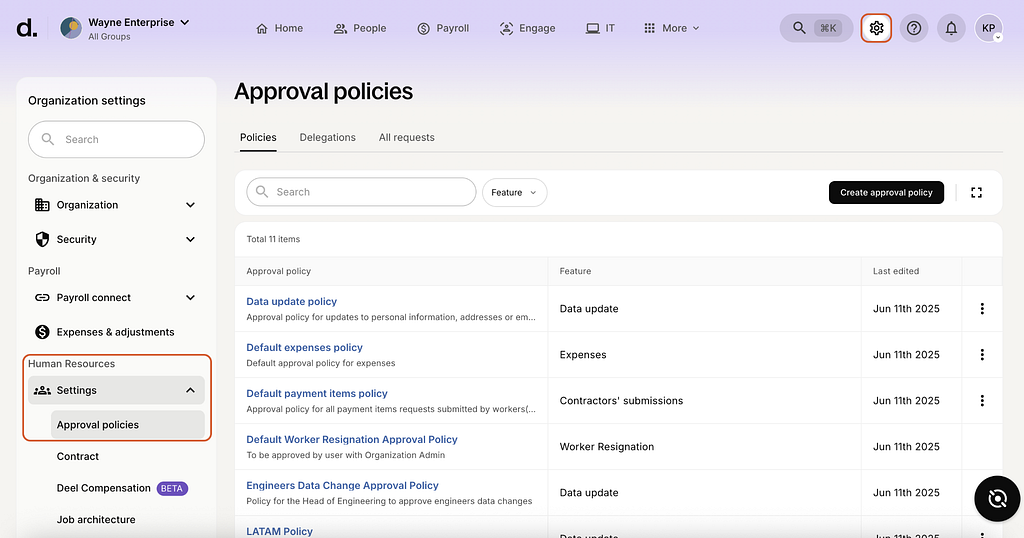Focus the Organization settings search field
The height and width of the screenshot is (538, 1024).
pyautogui.click(x=116, y=139)
